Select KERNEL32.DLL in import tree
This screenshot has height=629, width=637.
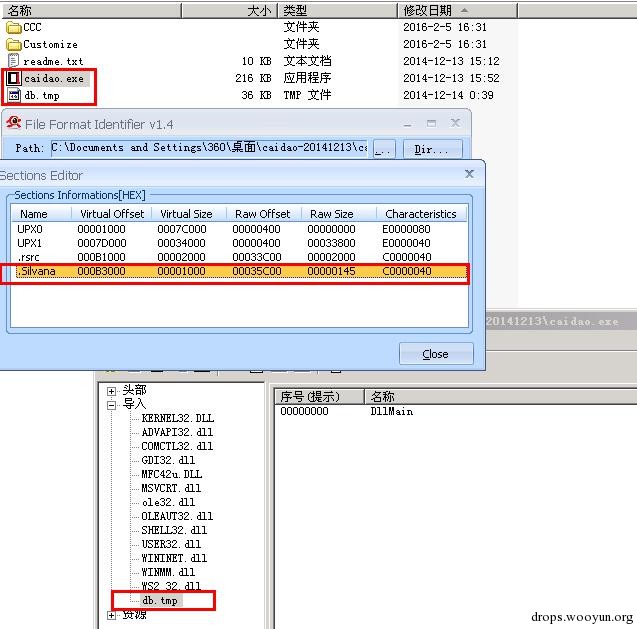pos(178,418)
